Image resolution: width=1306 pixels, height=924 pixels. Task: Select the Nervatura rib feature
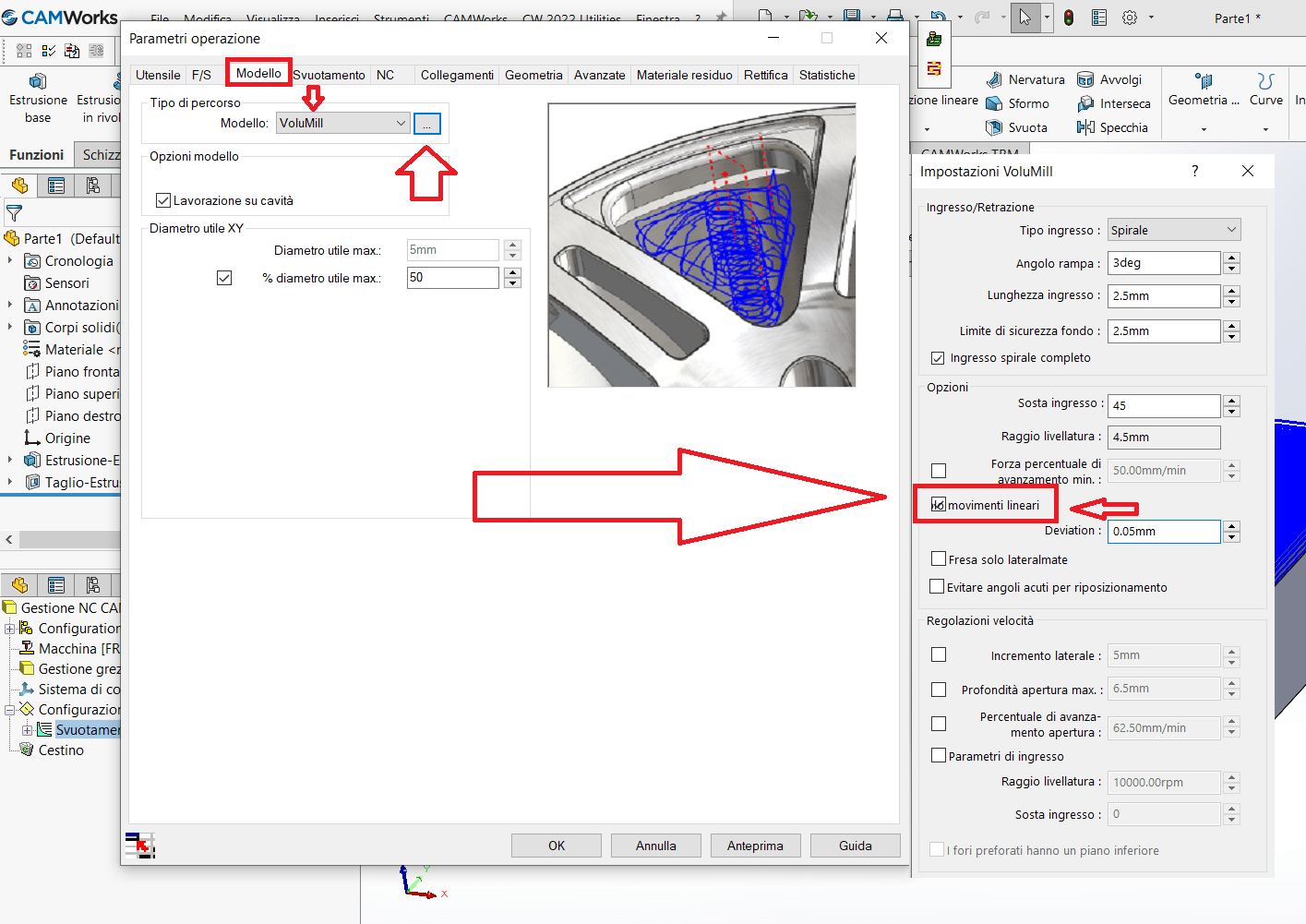point(1025,79)
